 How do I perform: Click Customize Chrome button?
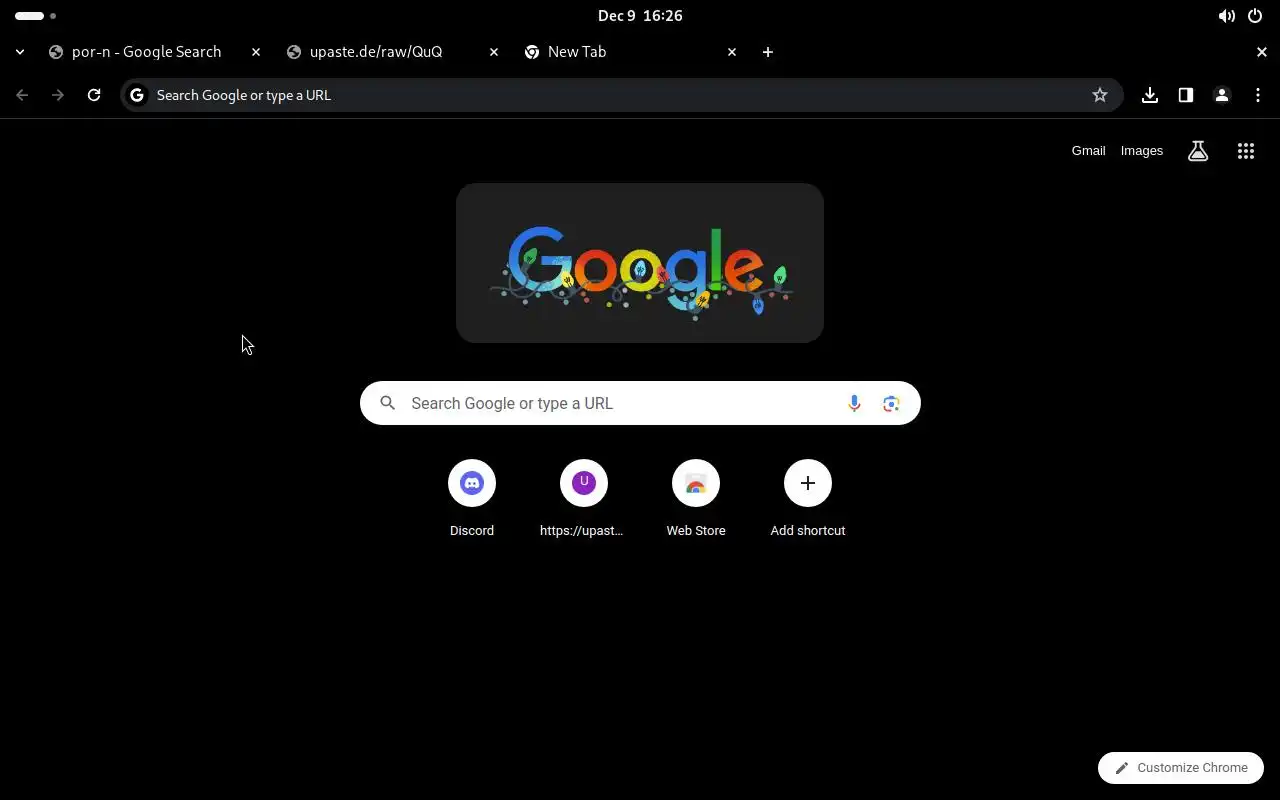(x=1181, y=768)
